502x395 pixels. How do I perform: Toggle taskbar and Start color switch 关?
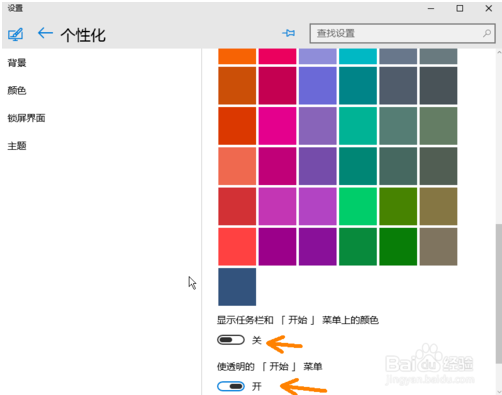pos(231,340)
